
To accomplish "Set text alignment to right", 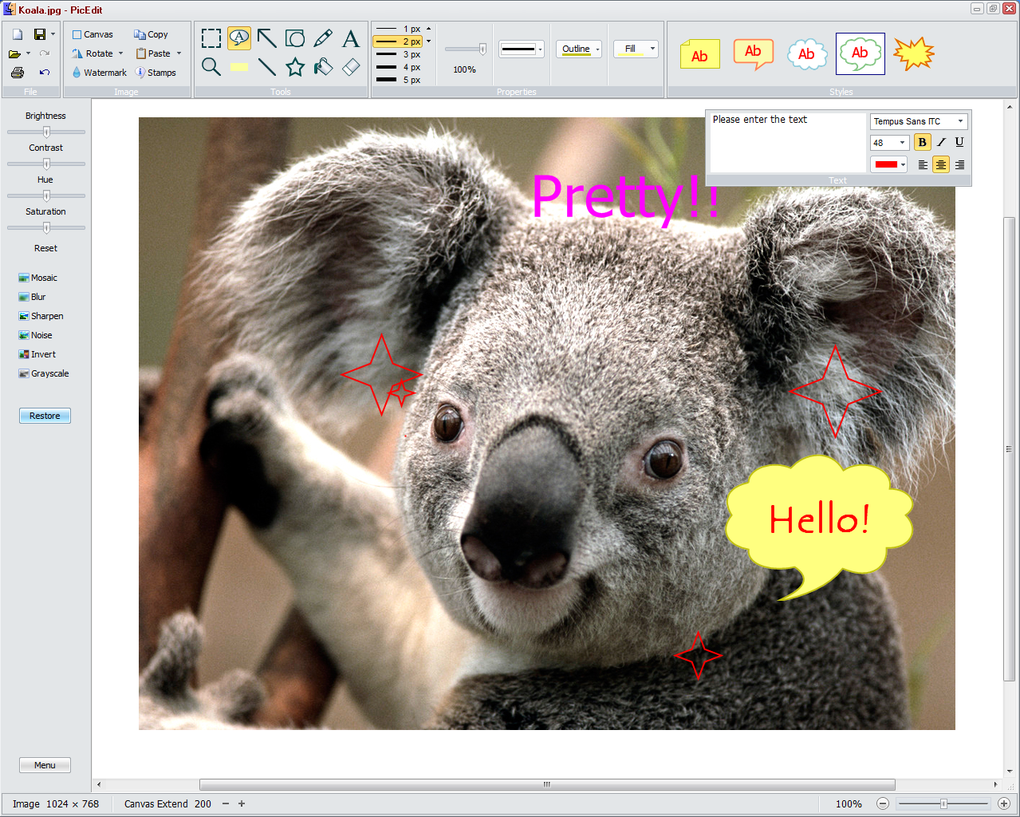I will [x=958, y=164].
